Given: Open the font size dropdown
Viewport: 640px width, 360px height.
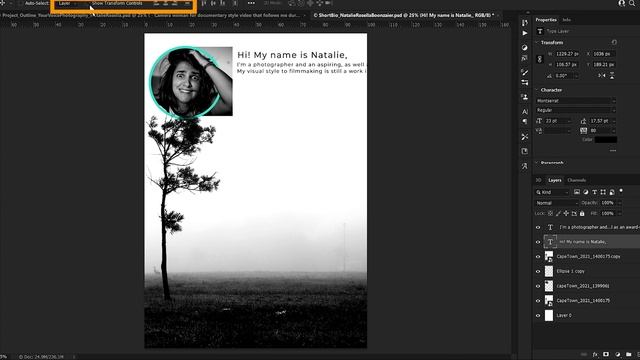Looking at the screenshot, I should 569,121.
